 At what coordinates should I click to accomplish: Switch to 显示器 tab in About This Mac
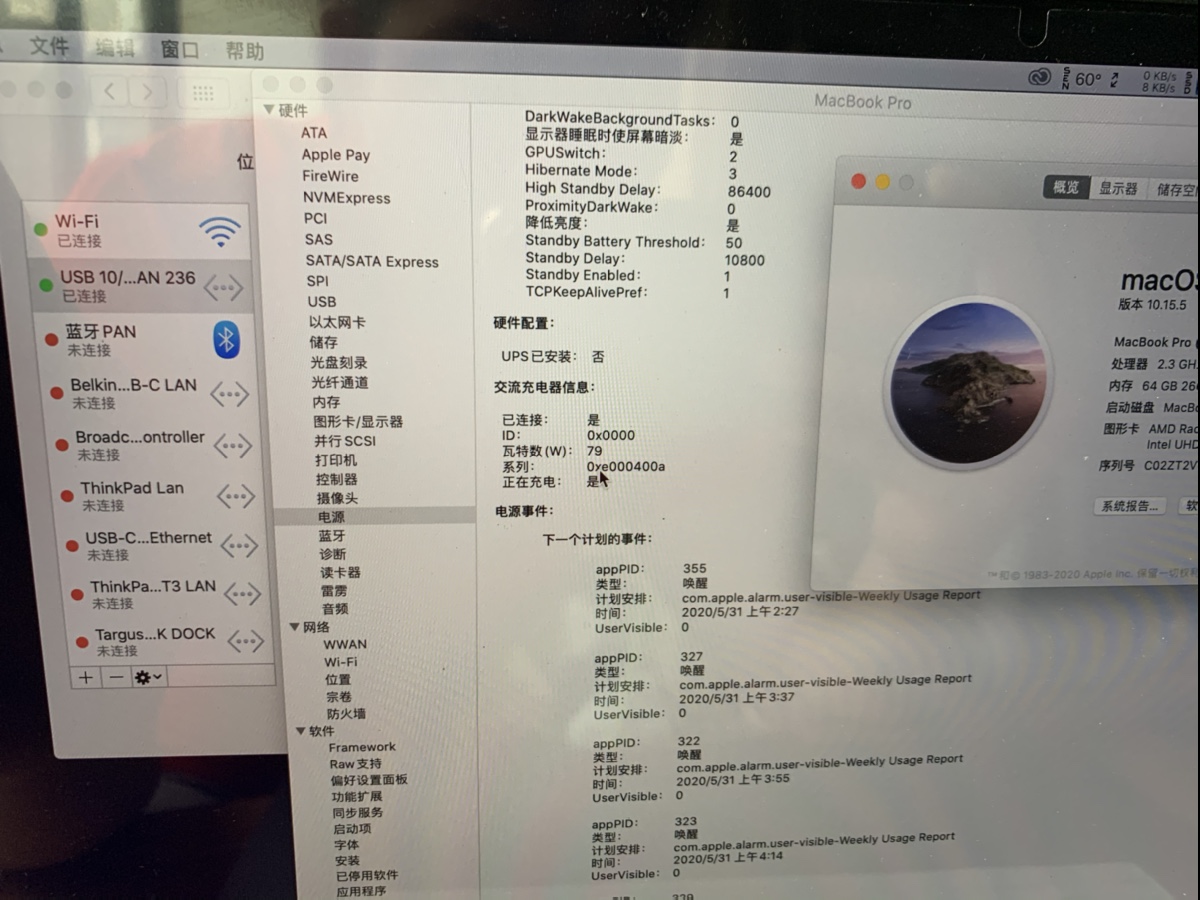[x=1118, y=188]
